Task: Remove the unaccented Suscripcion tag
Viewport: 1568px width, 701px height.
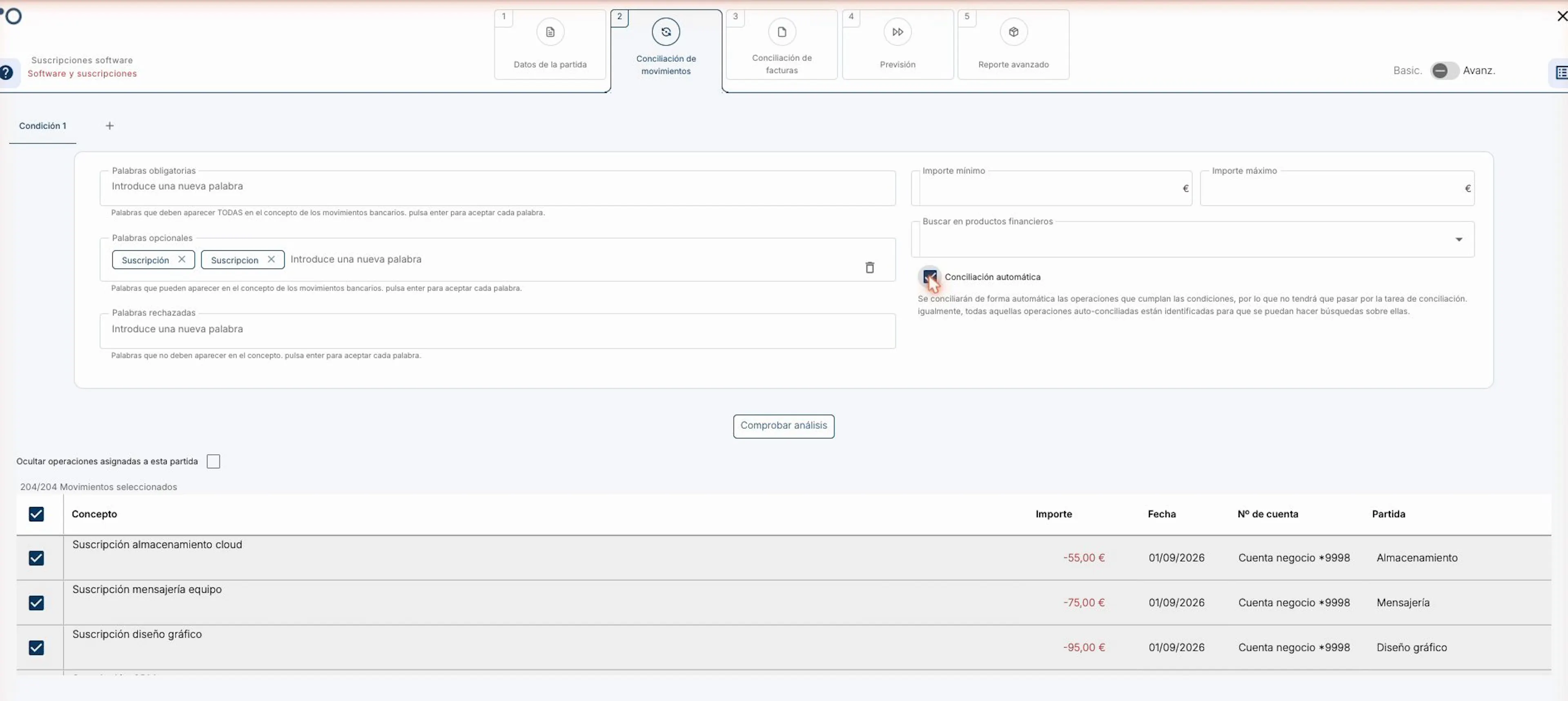Action: click(x=271, y=259)
